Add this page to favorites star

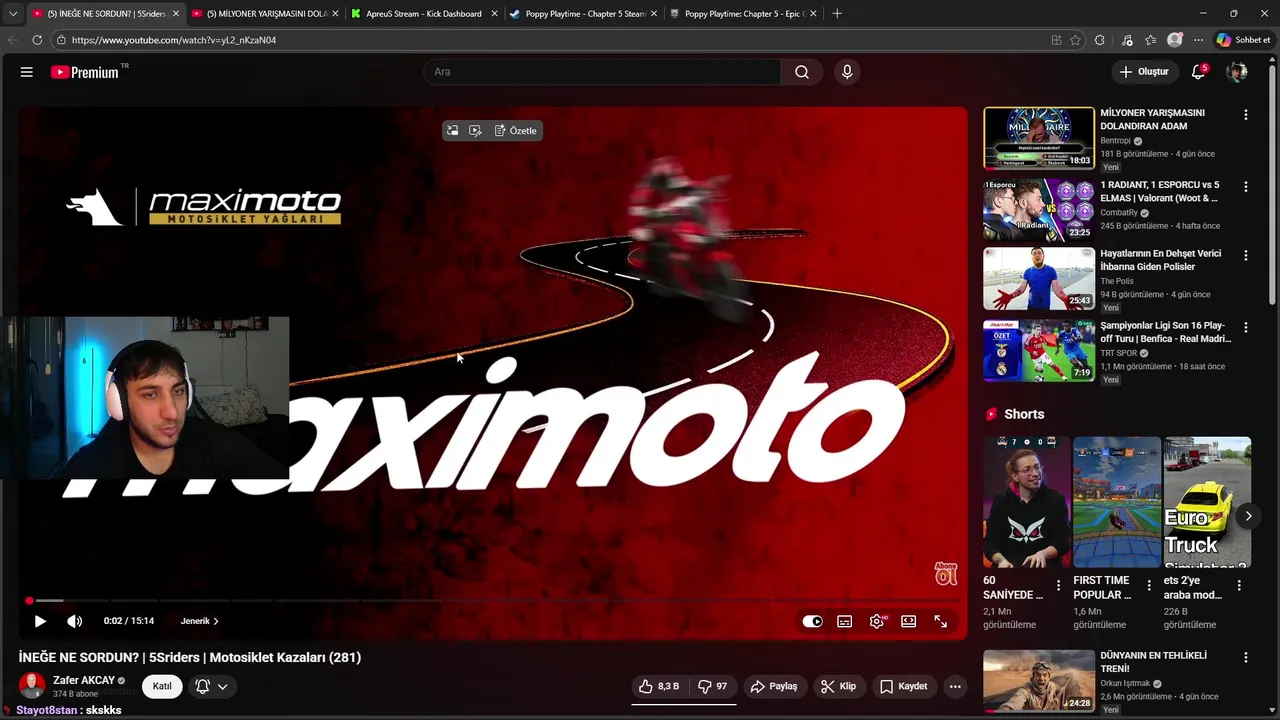coord(1076,40)
